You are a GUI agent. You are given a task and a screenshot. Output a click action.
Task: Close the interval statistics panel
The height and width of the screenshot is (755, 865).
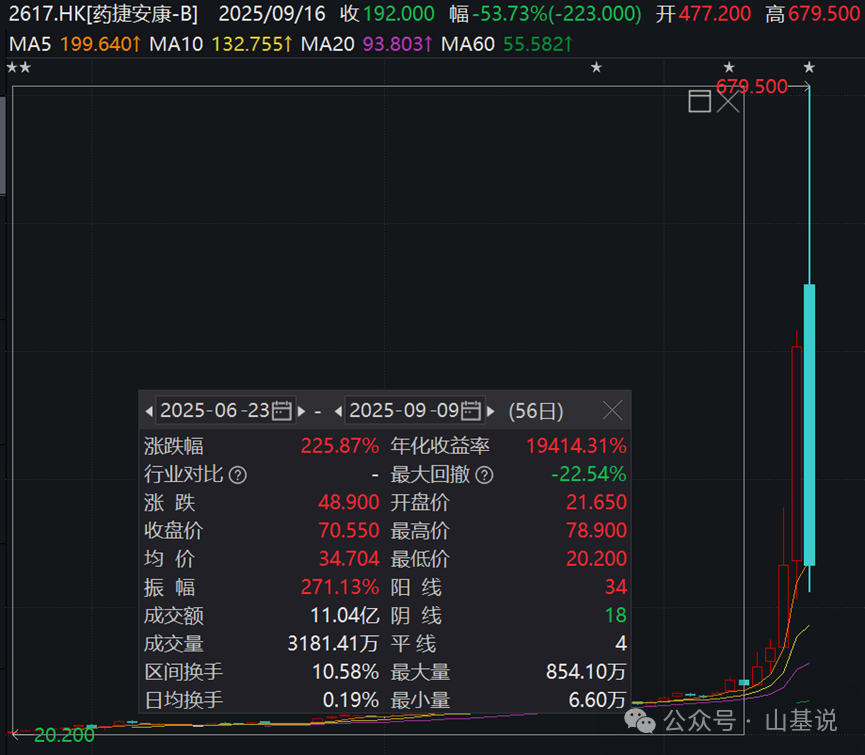coord(612,410)
